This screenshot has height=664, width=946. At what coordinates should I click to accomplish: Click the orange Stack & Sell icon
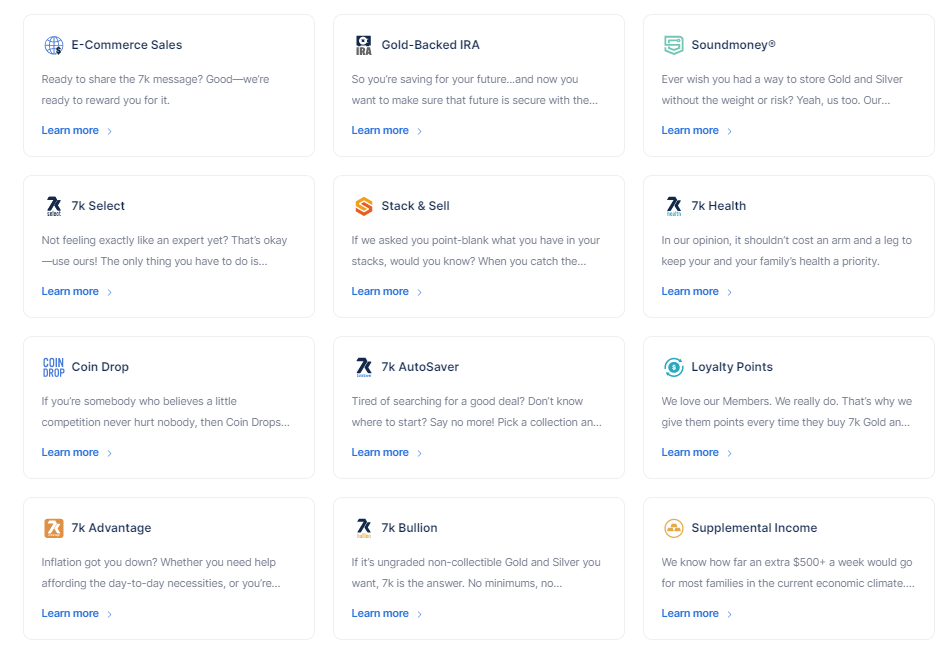(x=364, y=206)
